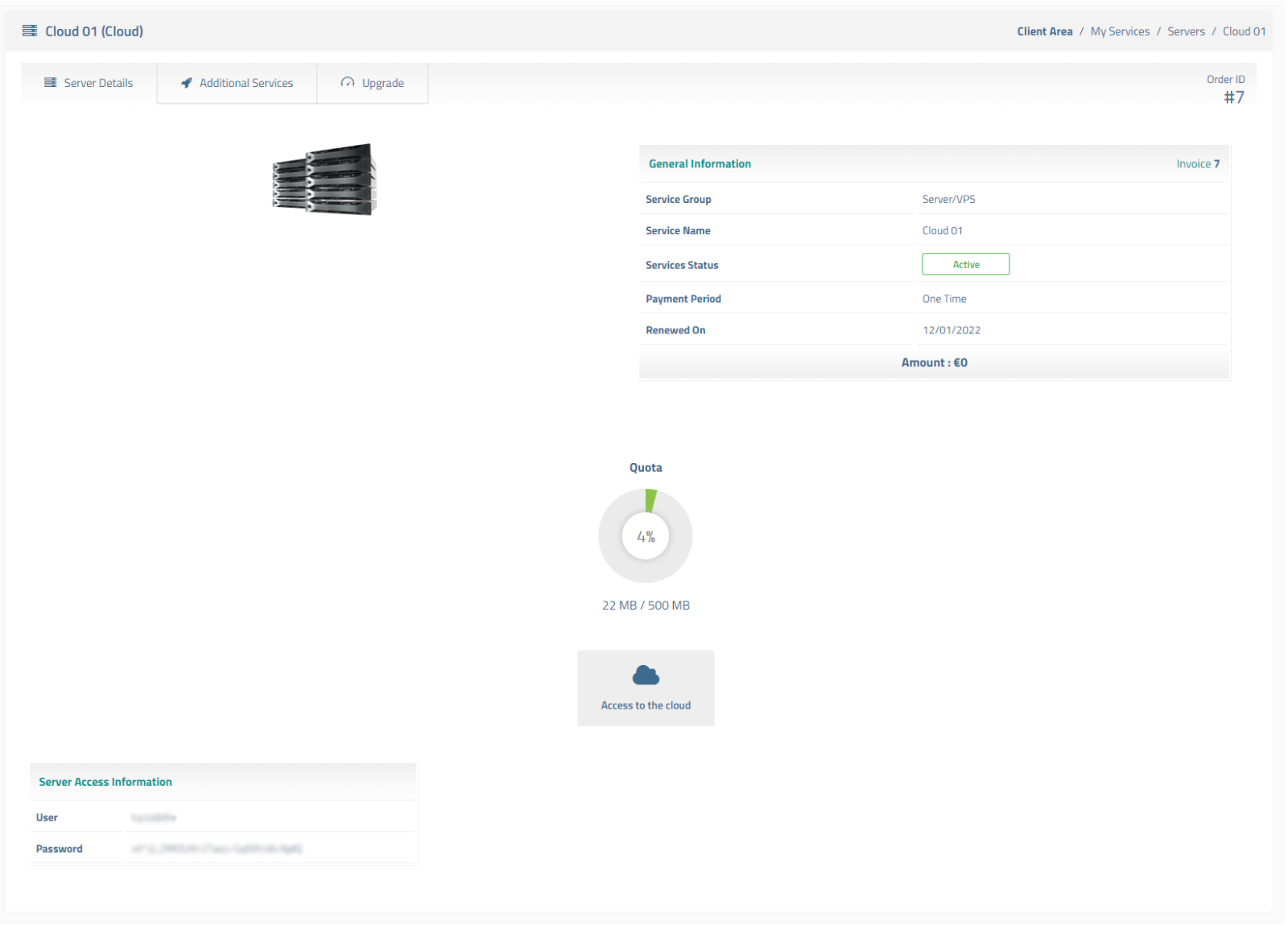
Task: Select the Renewed On date 12/01/2022
Action: click(952, 330)
